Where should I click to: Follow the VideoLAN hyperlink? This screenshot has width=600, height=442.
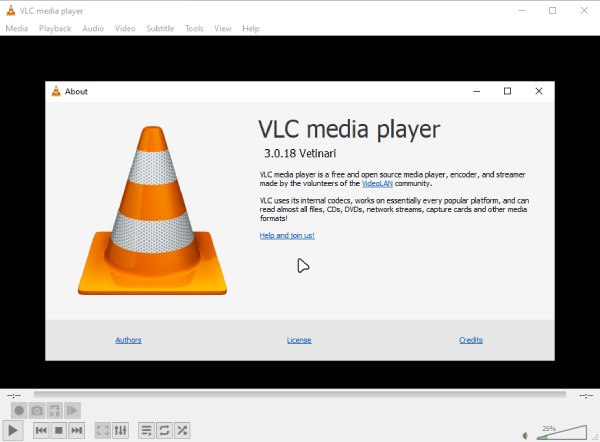377,183
